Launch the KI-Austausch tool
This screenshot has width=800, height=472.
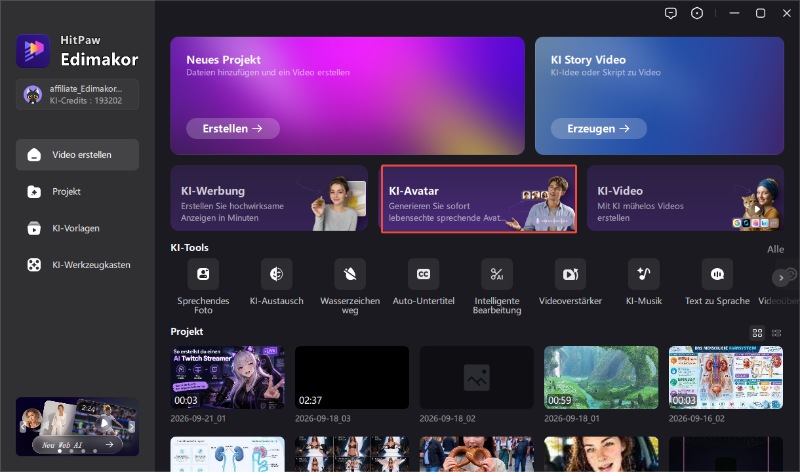277,274
